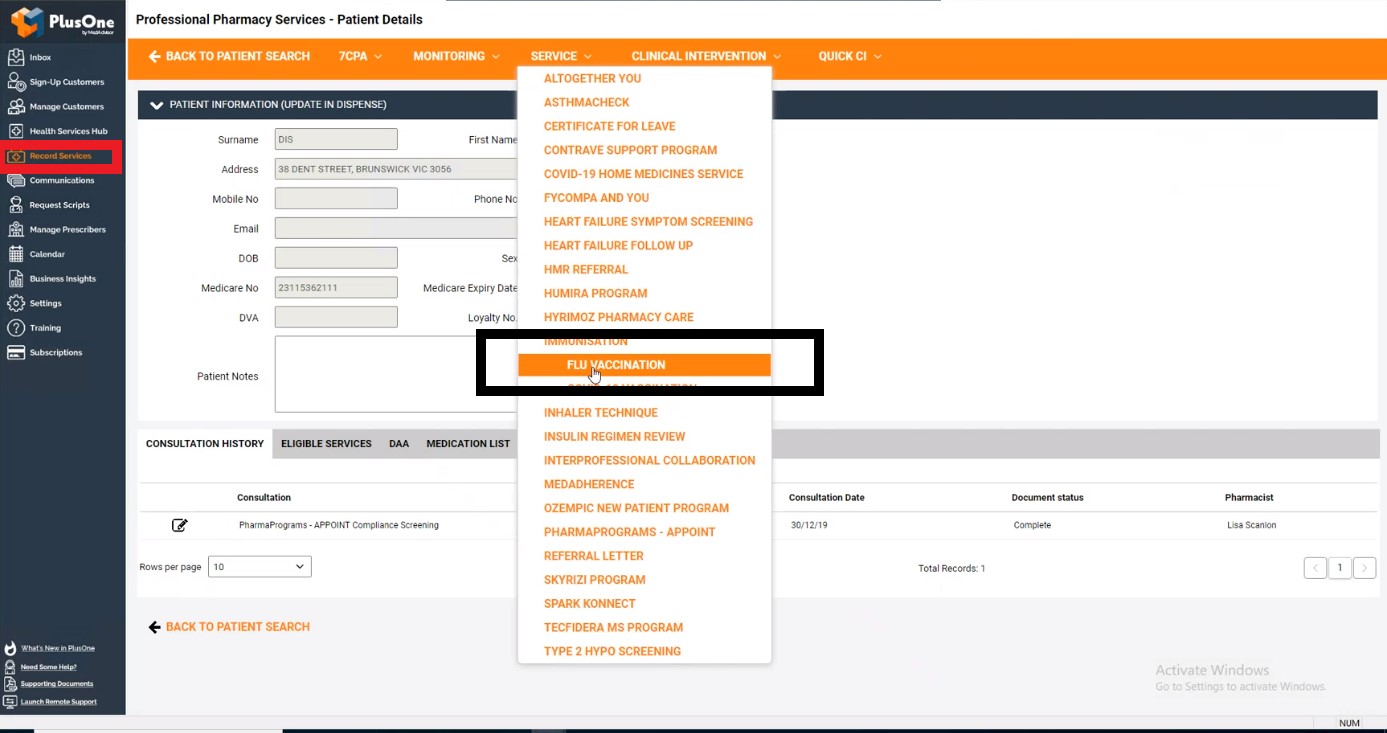Expand the CLINICAL INTERVENTION dropdown
1387x733 pixels.
point(706,56)
